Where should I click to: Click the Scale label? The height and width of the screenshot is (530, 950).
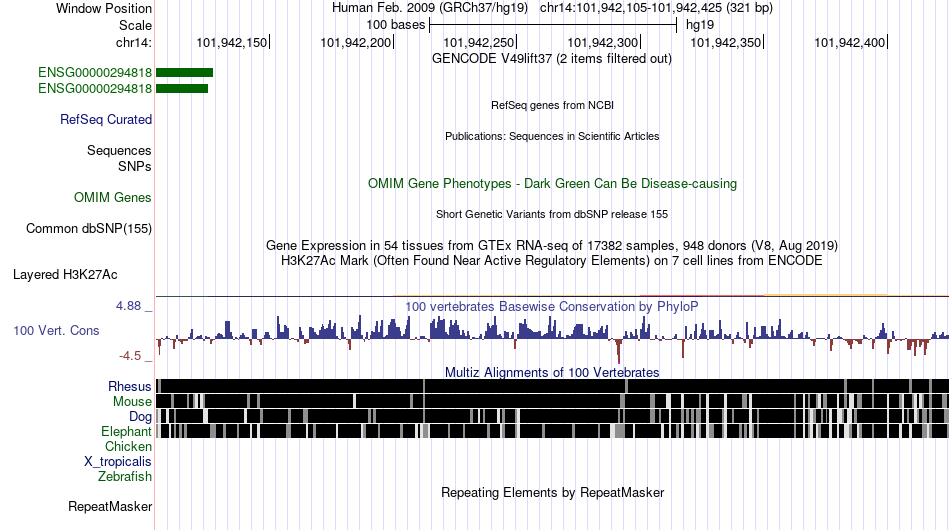[x=135, y=25]
